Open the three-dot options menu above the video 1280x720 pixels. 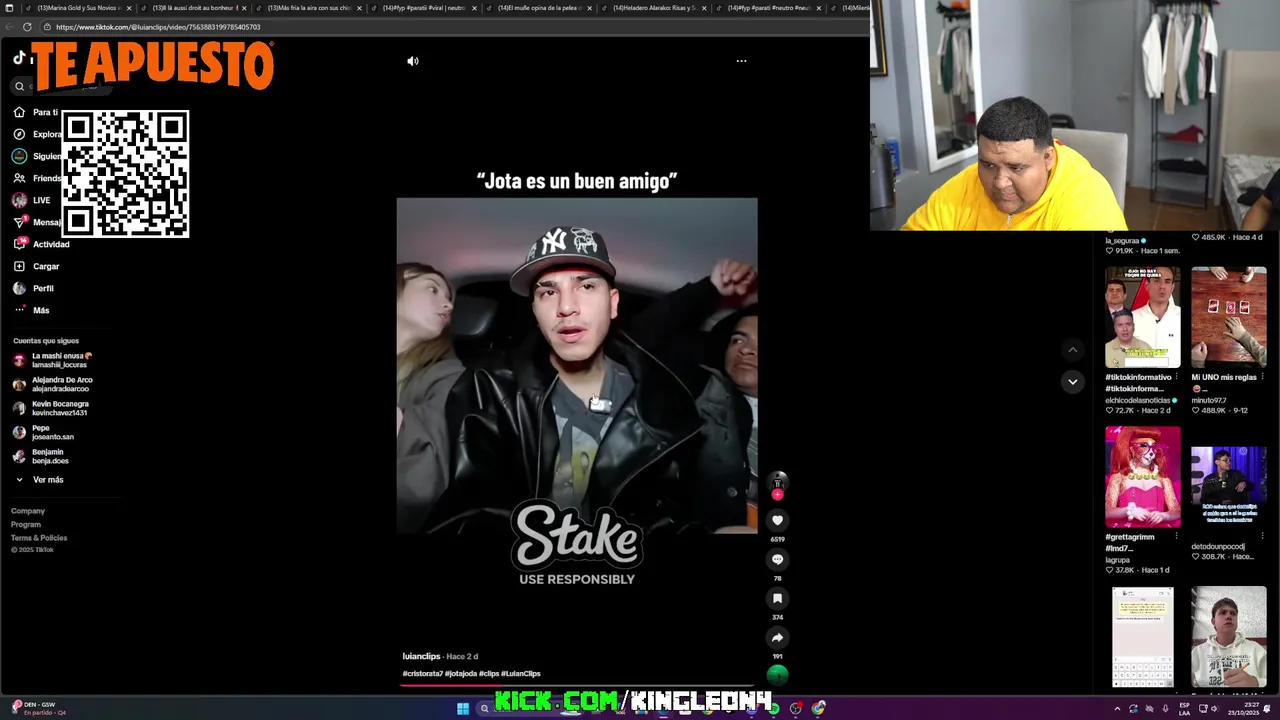point(741,61)
